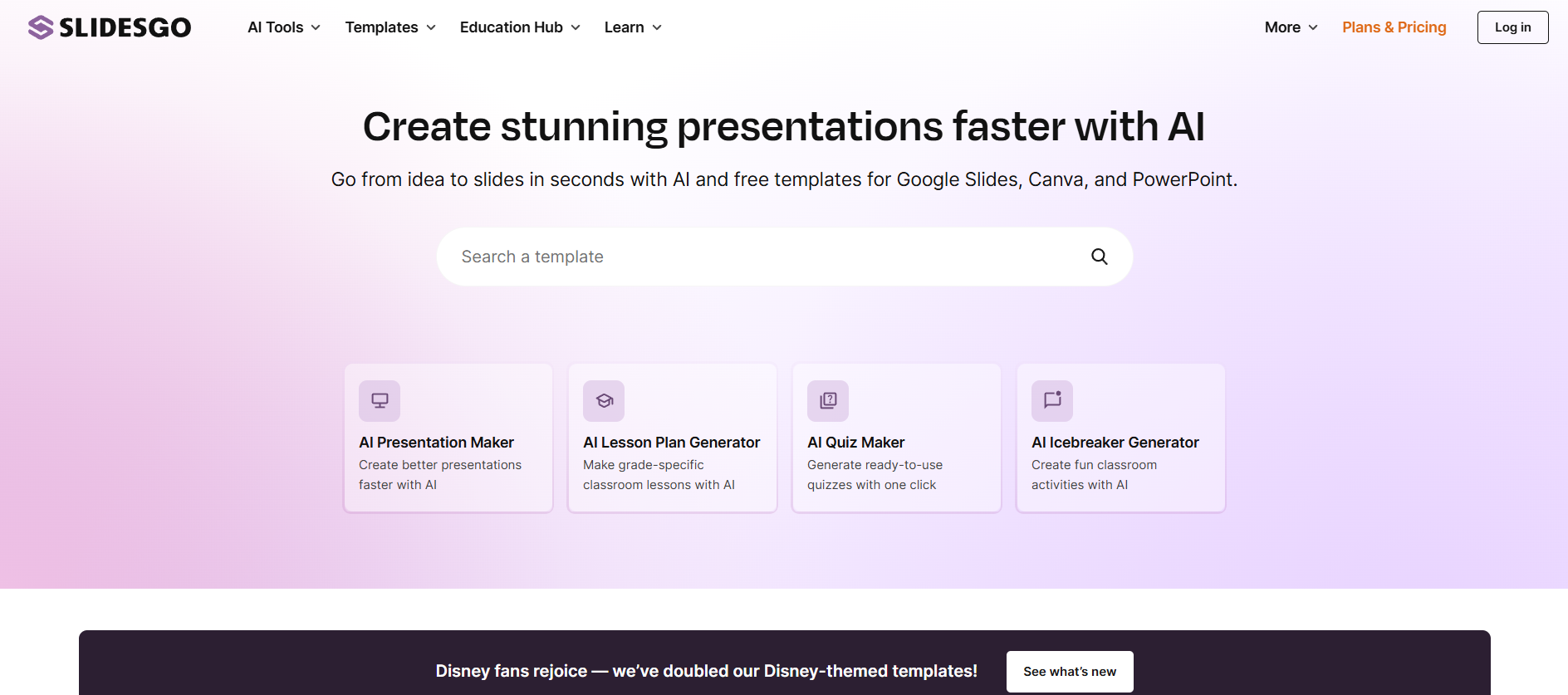Click the AI Lesson Plan graduation cap icon
Image resolution: width=1568 pixels, height=695 pixels.
[604, 401]
